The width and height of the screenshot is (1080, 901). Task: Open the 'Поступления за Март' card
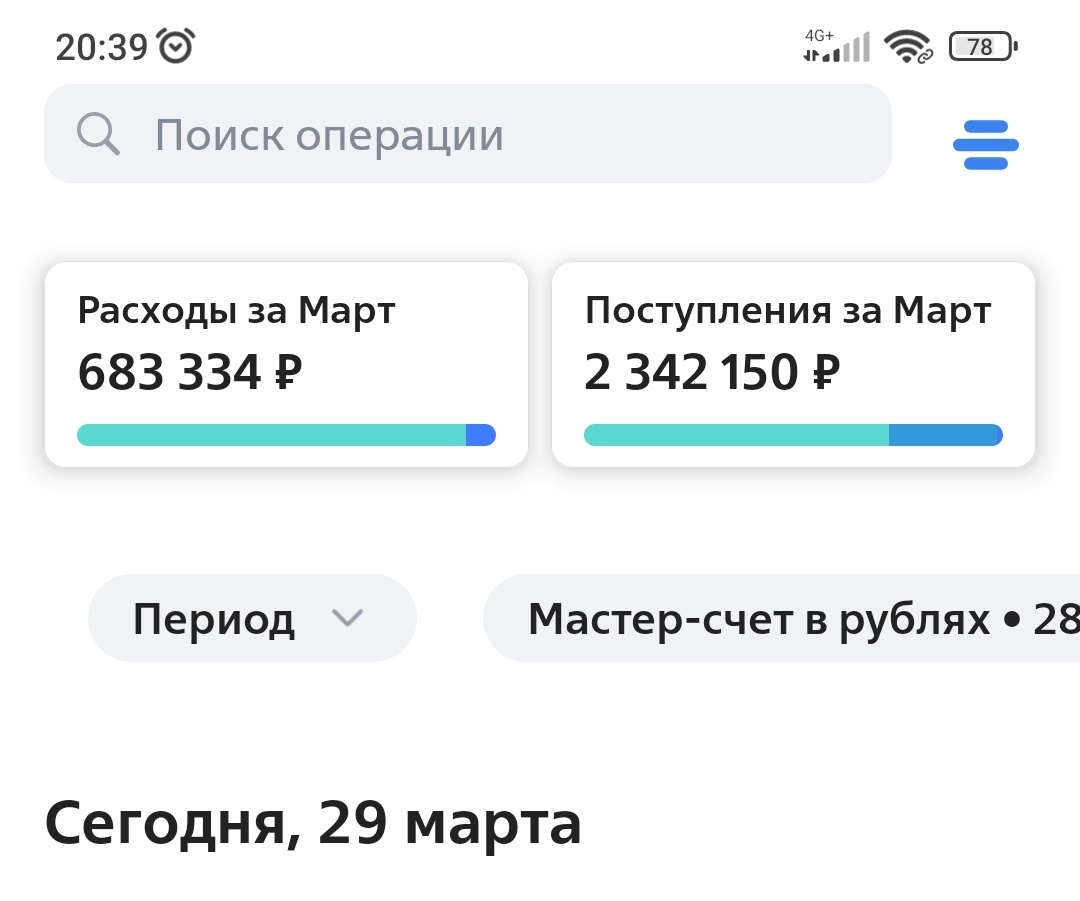pyautogui.click(x=793, y=312)
